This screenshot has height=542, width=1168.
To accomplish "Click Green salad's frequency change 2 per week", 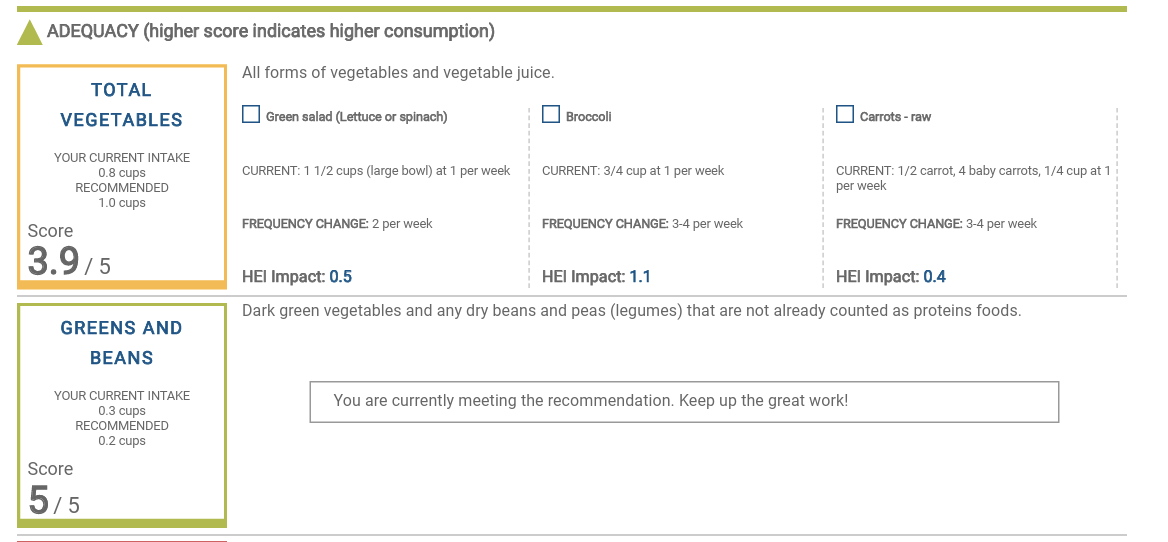I will (402, 224).
